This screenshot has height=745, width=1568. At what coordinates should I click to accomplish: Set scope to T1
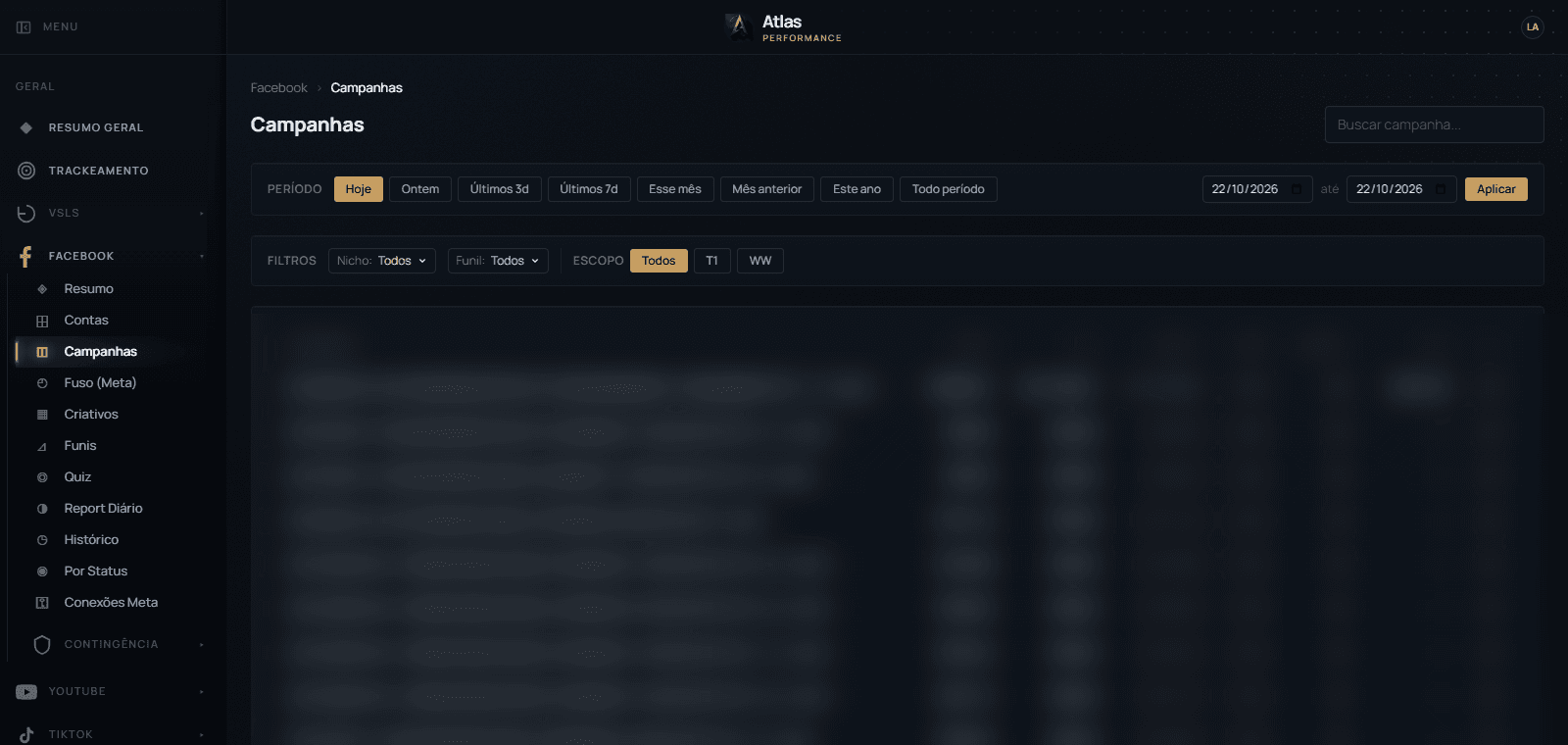(x=712, y=261)
